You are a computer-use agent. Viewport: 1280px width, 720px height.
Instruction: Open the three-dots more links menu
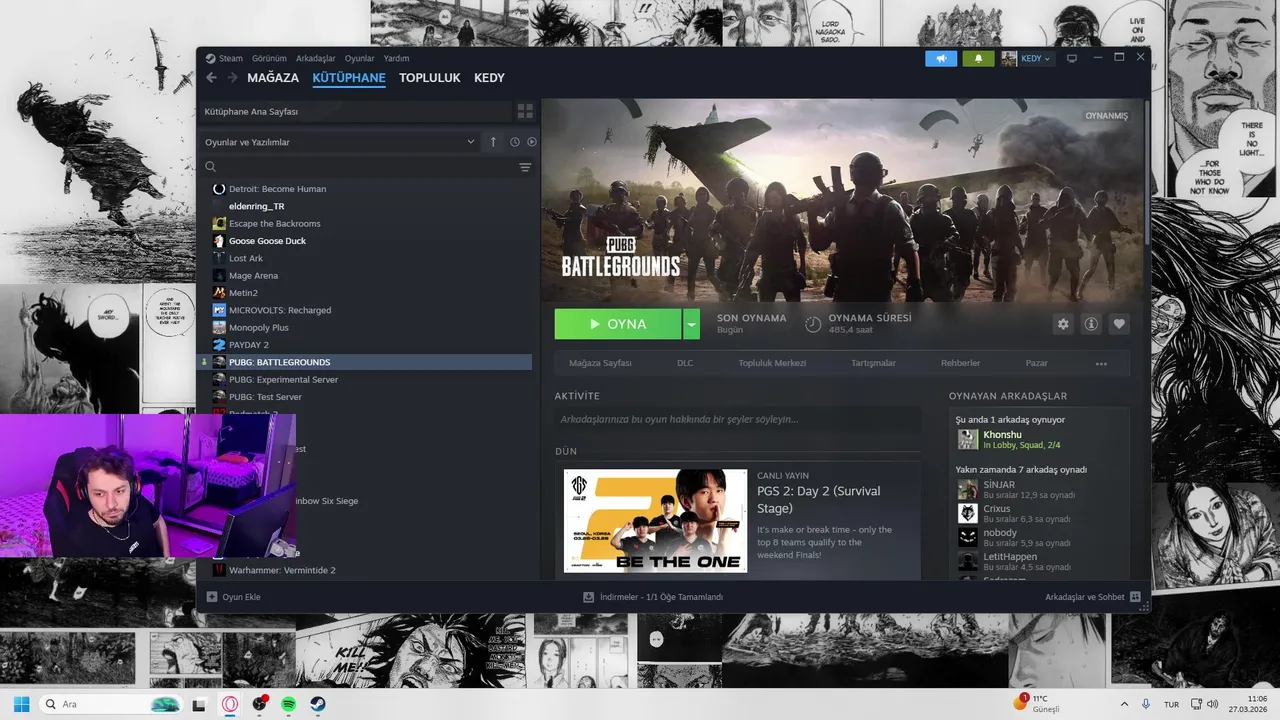coord(1101,363)
